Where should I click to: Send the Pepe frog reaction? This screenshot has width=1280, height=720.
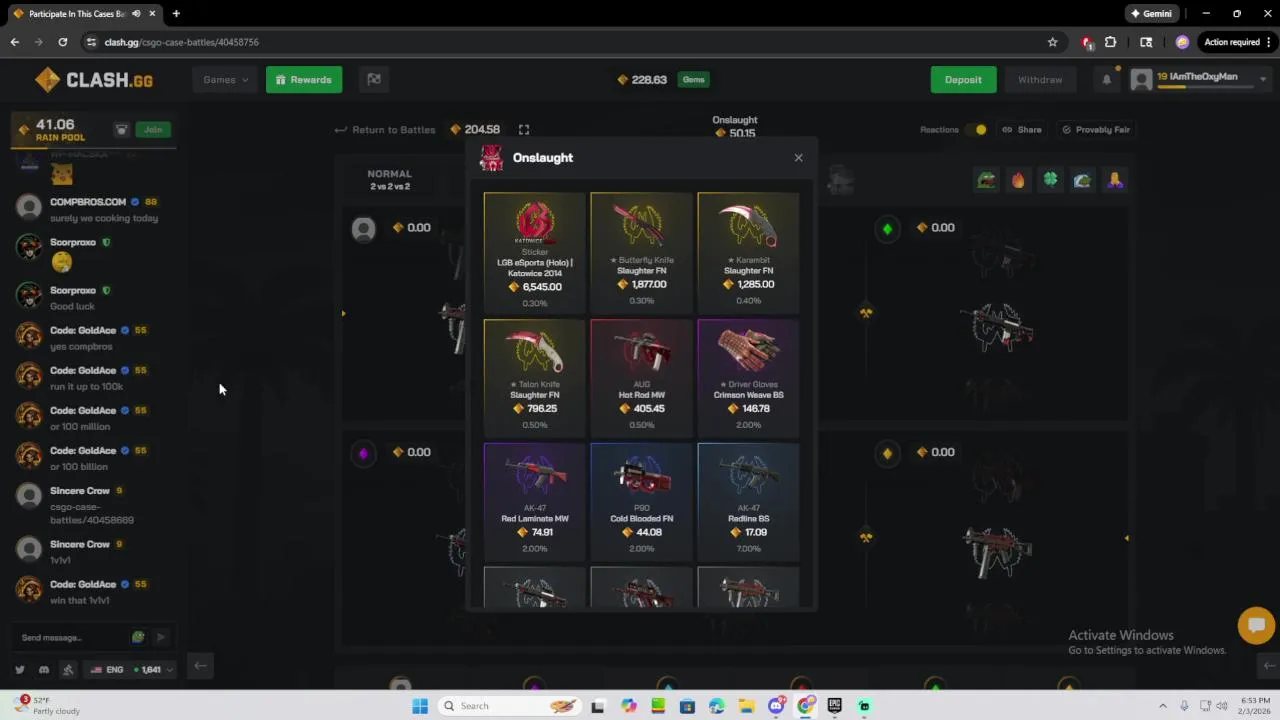click(x=987, y=180)
